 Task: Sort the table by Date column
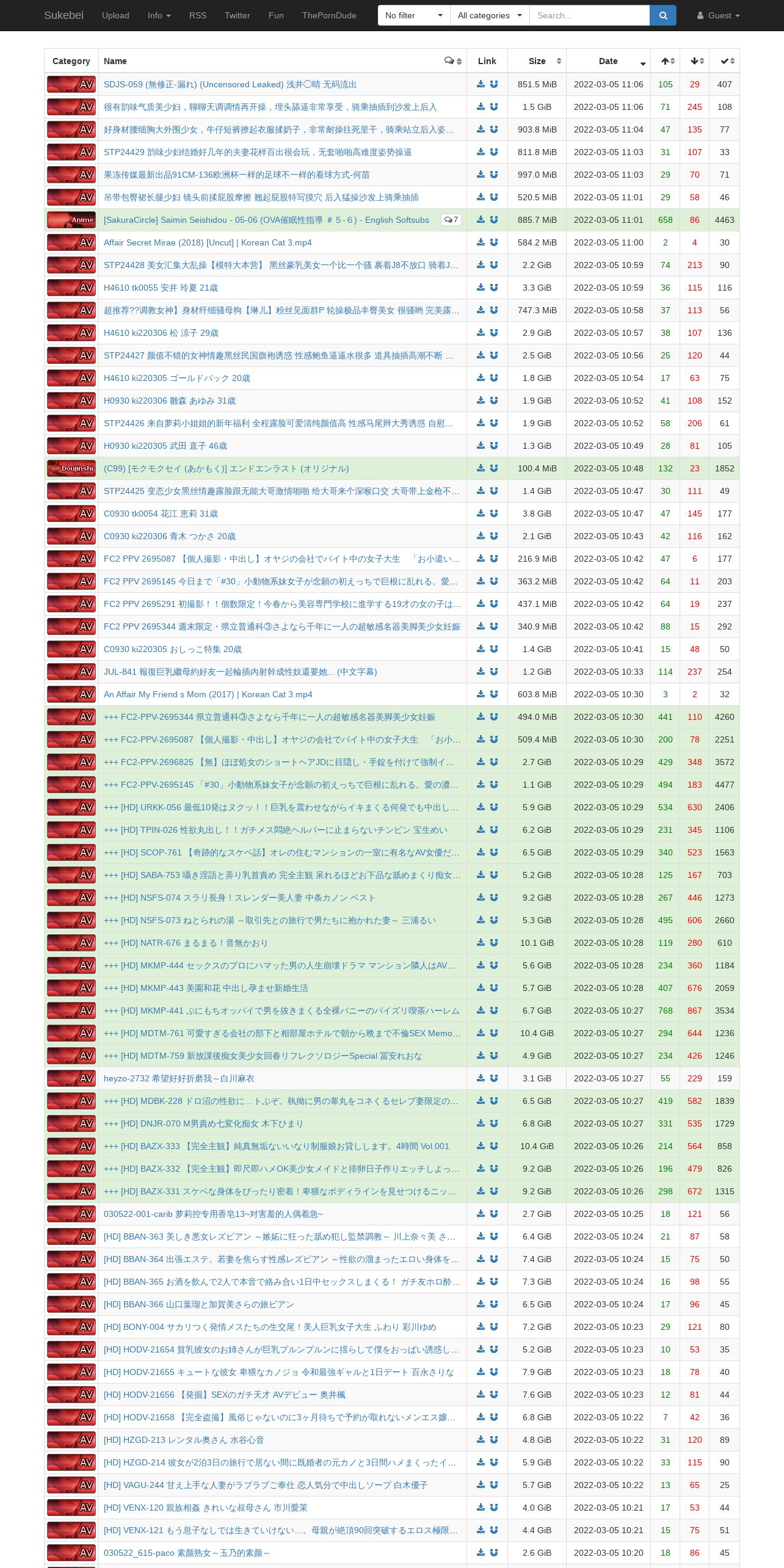[x=608, y=61]
